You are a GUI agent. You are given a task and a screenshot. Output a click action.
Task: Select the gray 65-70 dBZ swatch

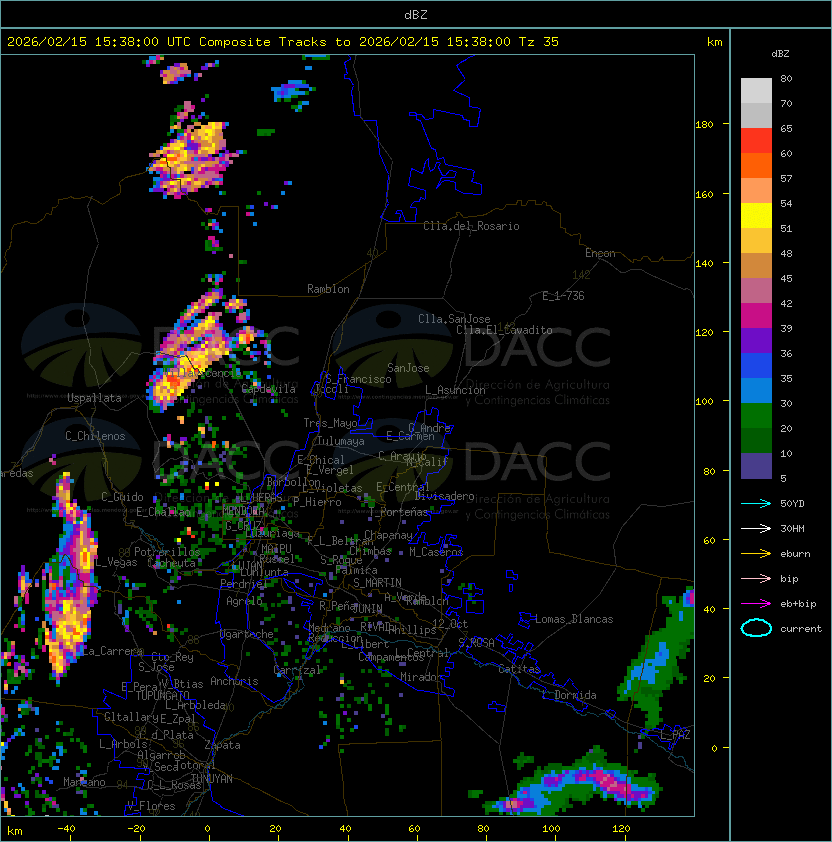tap(756, 115)
